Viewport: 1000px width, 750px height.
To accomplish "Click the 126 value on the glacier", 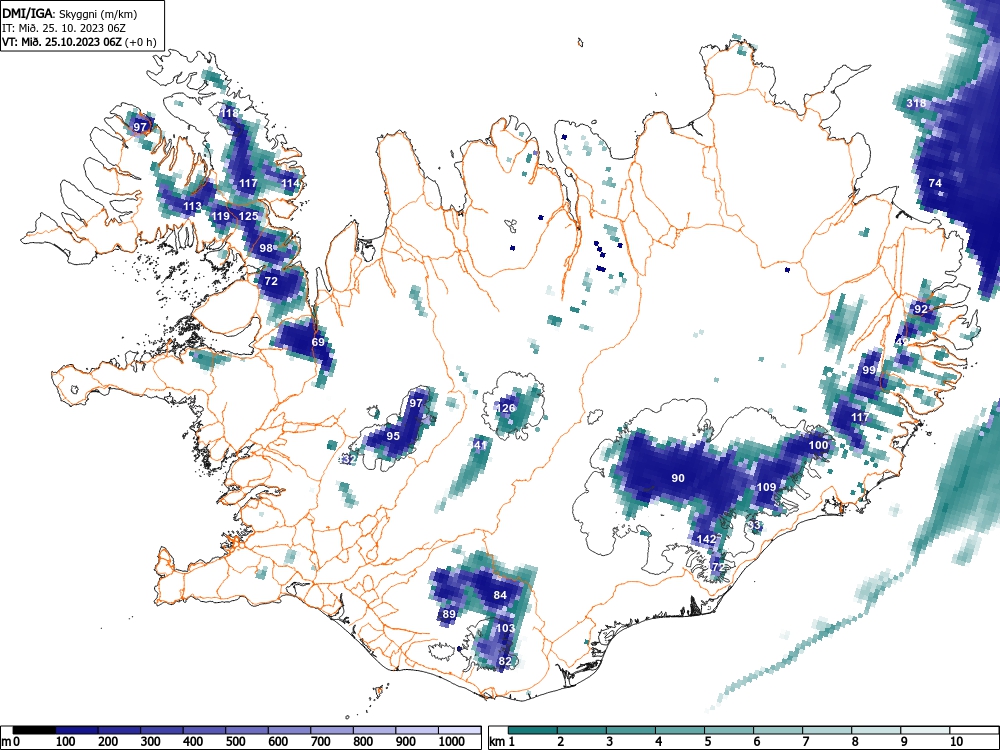I will pos(506,408).
